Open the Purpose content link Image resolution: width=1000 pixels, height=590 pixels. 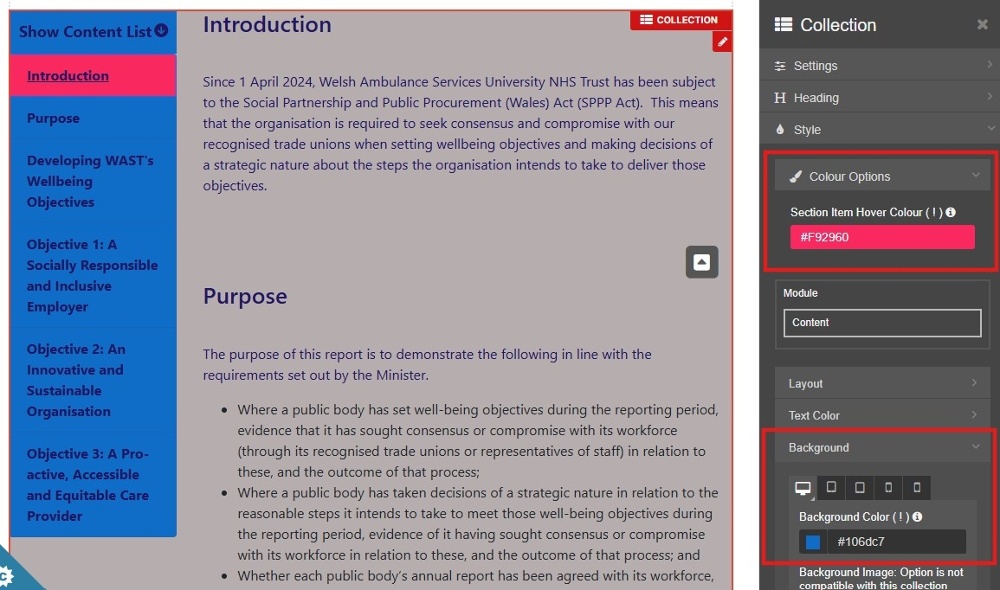coord(53,118)
